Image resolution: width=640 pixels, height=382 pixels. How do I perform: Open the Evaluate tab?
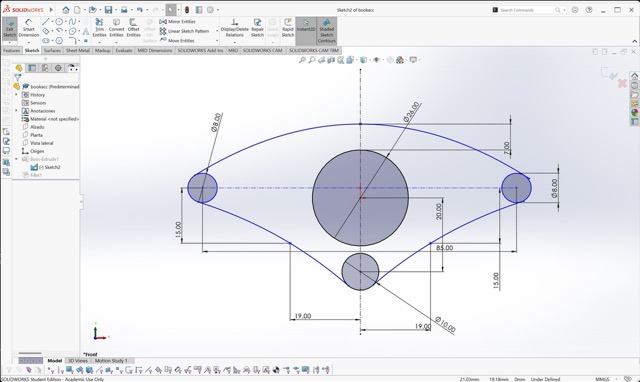click(x=124, y=51)
